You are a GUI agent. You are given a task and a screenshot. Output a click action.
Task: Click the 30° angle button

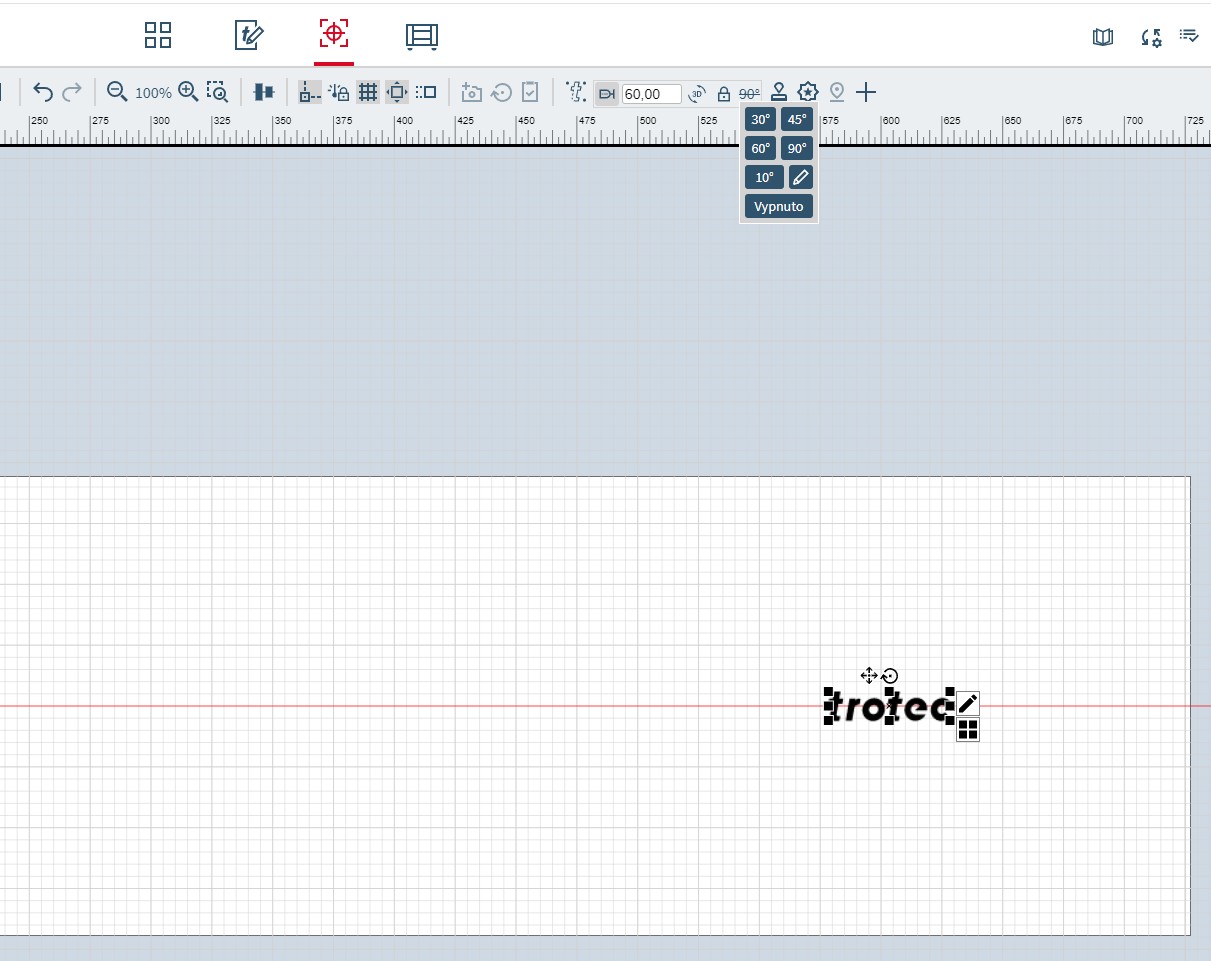tap(761, 120)
